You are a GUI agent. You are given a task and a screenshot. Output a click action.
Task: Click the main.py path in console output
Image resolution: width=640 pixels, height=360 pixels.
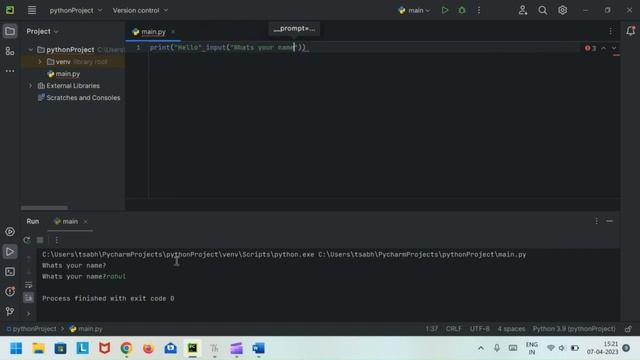click(x=422, y=255)
